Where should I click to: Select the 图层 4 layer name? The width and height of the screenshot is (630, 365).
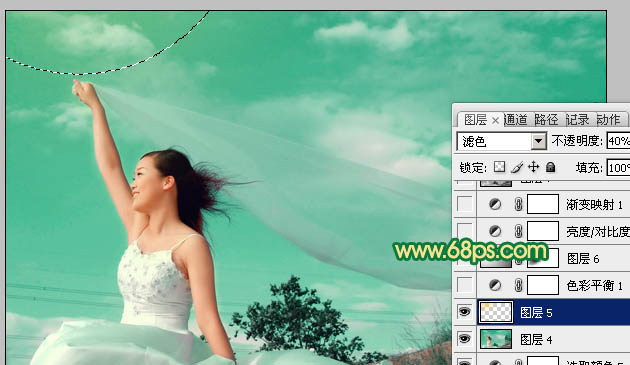click(x=536, y=340)
